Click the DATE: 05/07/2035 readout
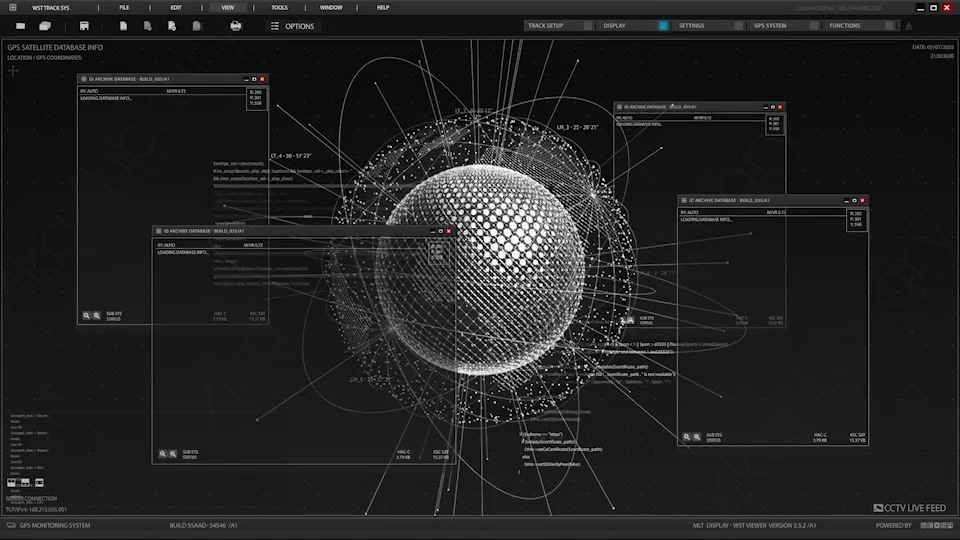960x540 pixels. 932,47
